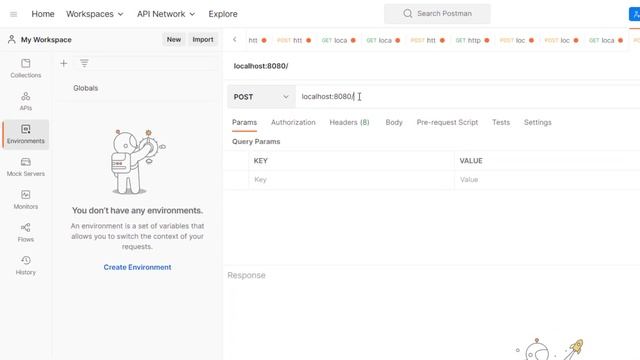This screenshot has height=360, width=640.
Task: Click the VALUE column header
Action: 471,161
